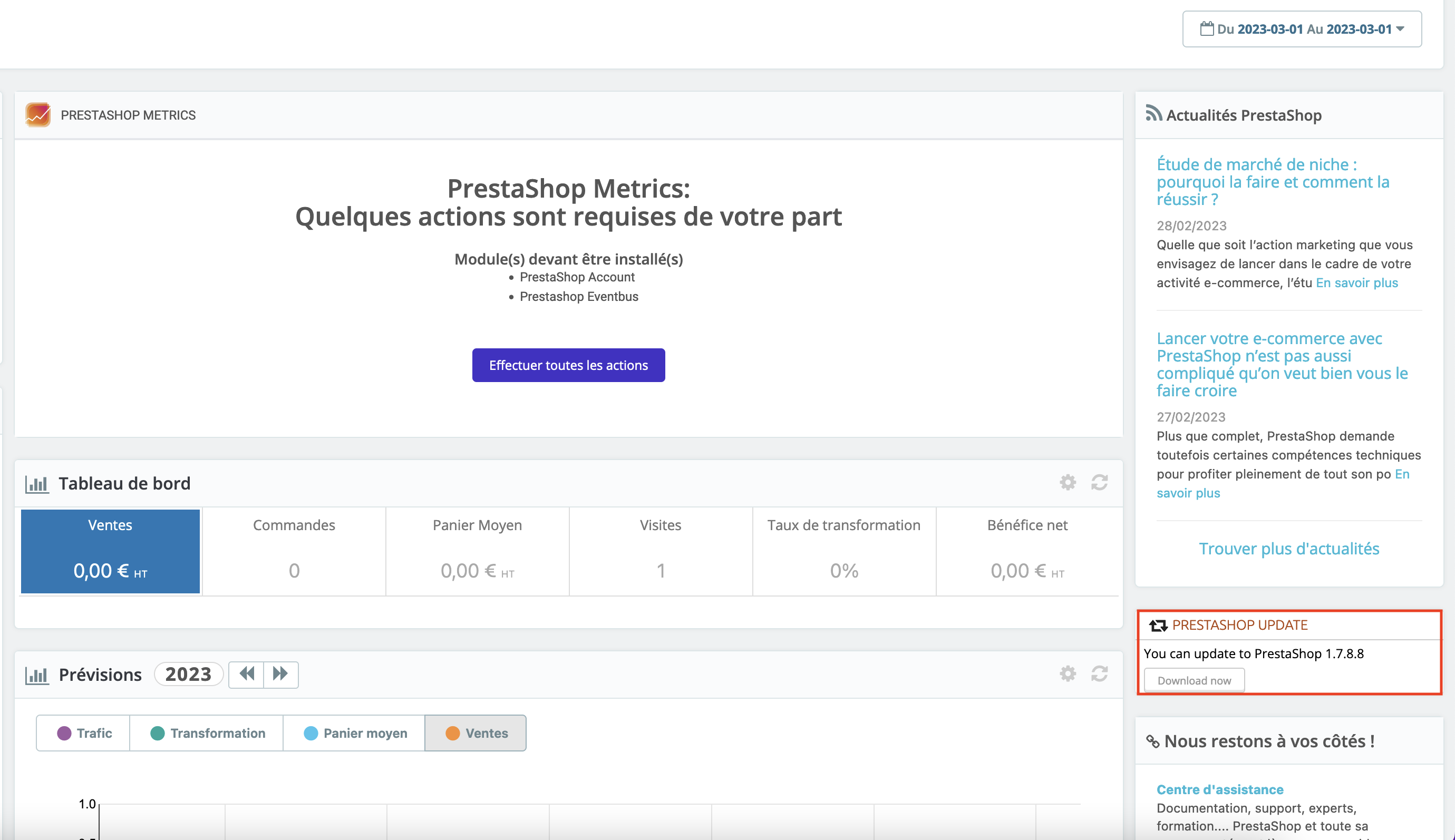Click the PRESTASHOP UPDATE heading
Viewport: 1455px width, 840px height.
point(1240,625)
